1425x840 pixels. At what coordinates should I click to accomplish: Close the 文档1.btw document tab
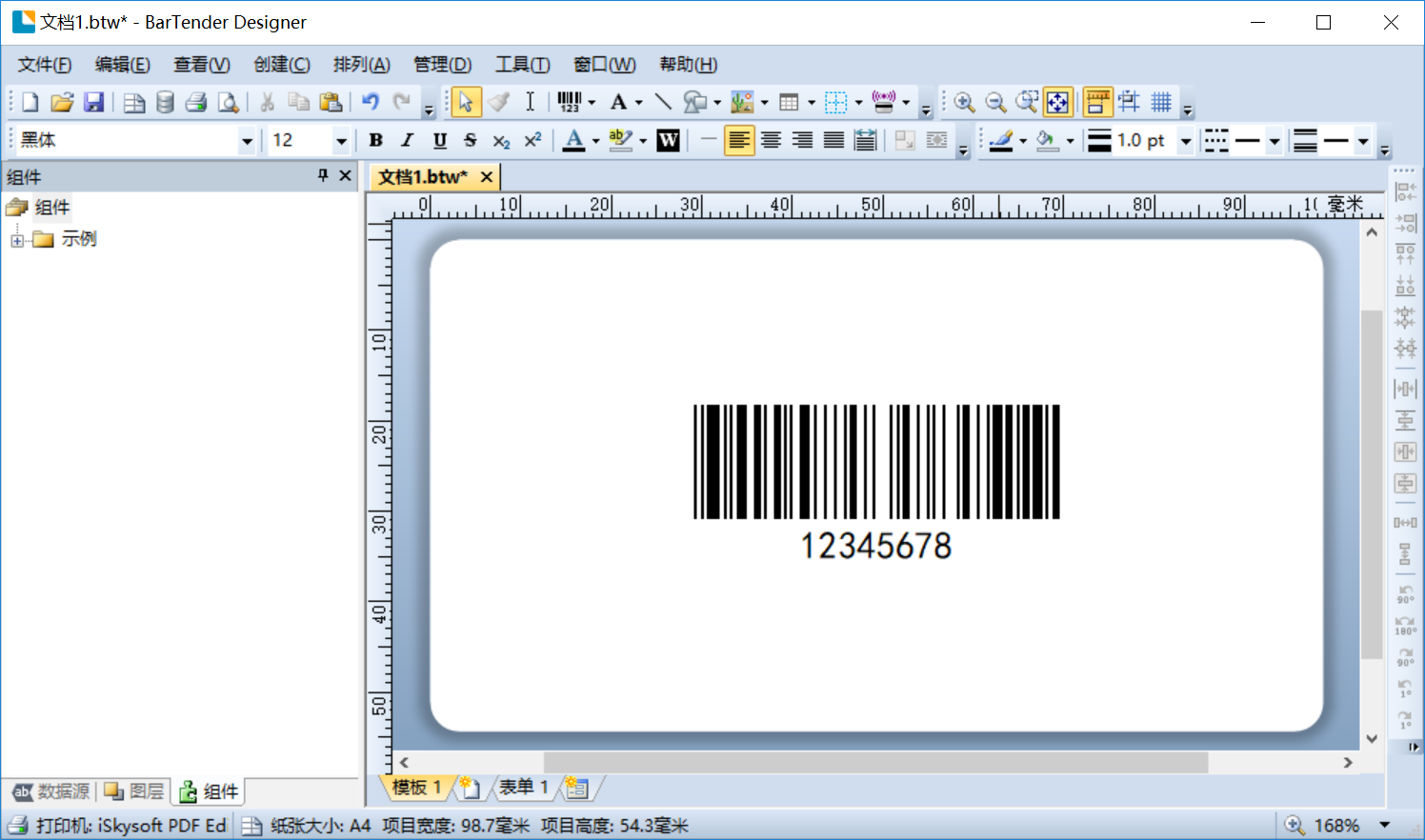point(487,177)
